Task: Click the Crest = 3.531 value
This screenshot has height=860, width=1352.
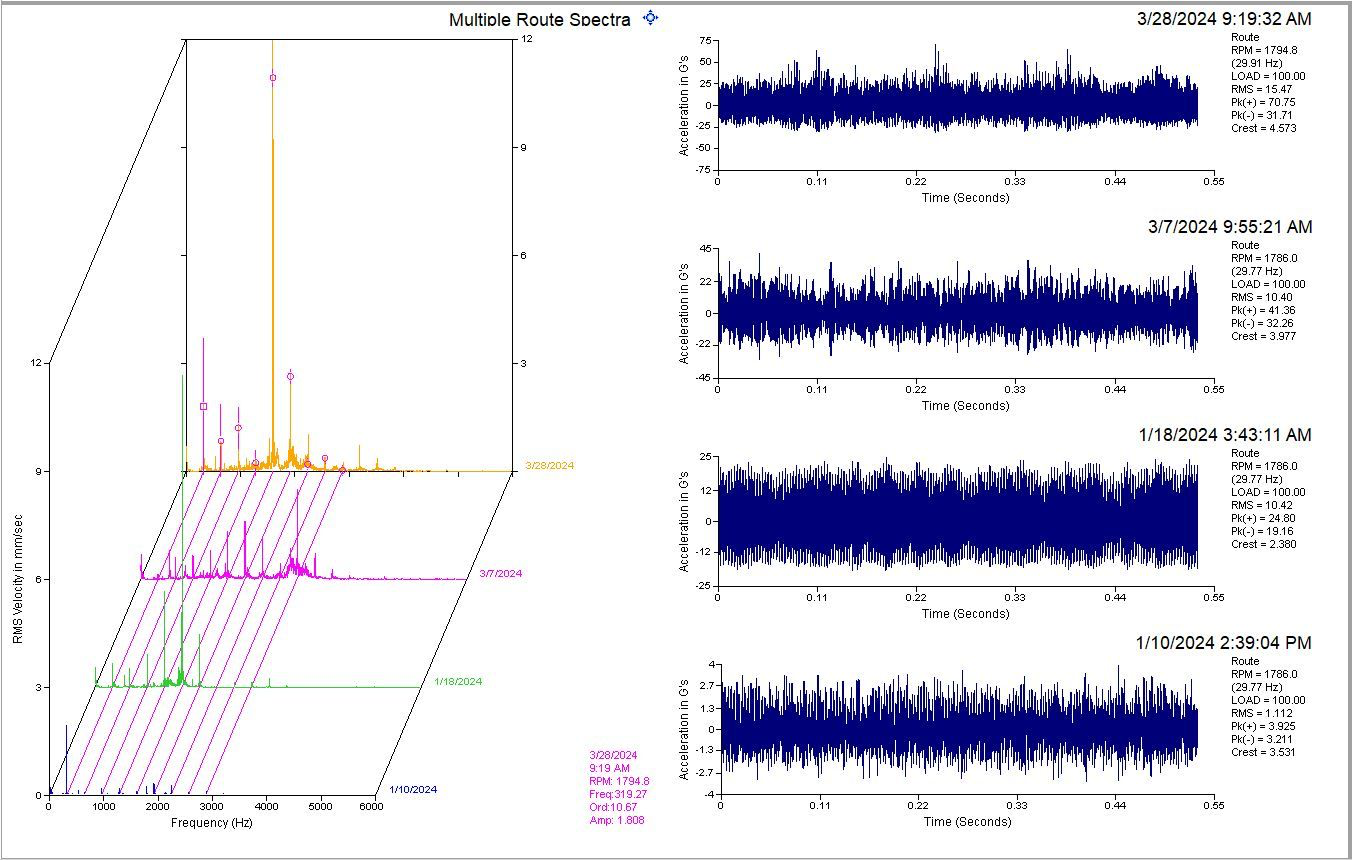Action: point(1264,752)
